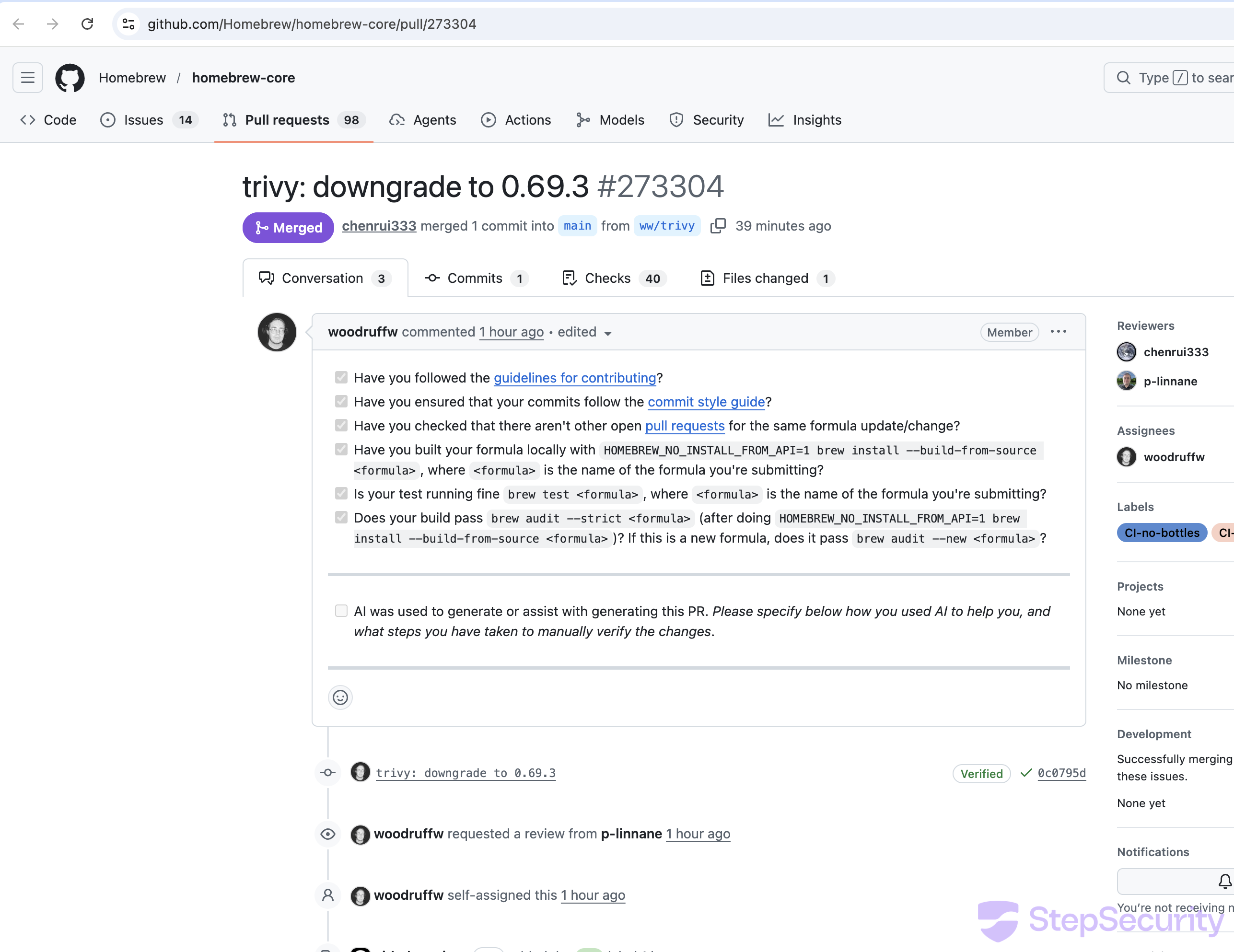Screen dimensions: 1234x952
Task: Open the hamburger navigation menu
Action: [x=28, y=78]
